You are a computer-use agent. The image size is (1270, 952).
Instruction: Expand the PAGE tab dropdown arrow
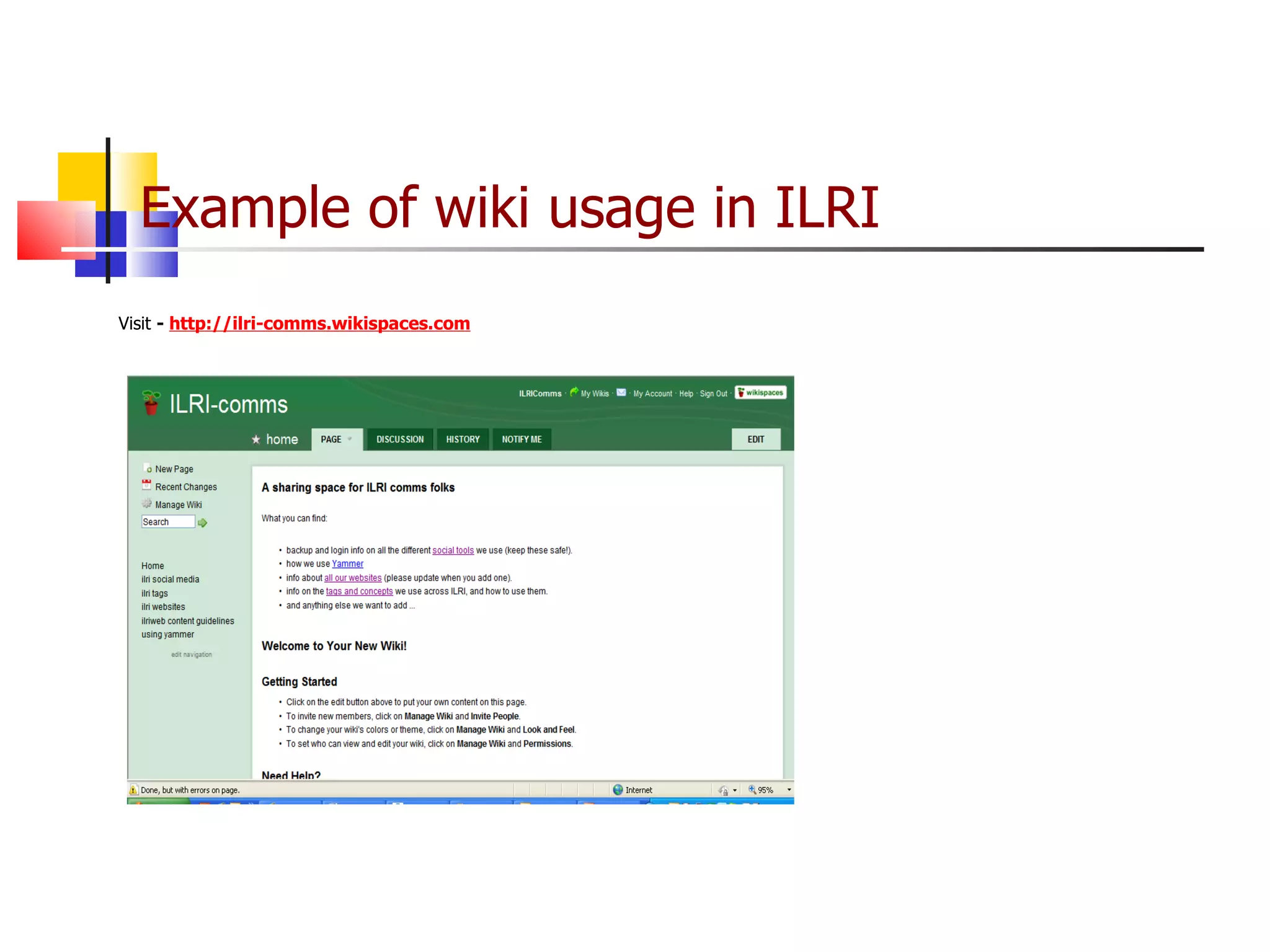(x=350, y=439)
